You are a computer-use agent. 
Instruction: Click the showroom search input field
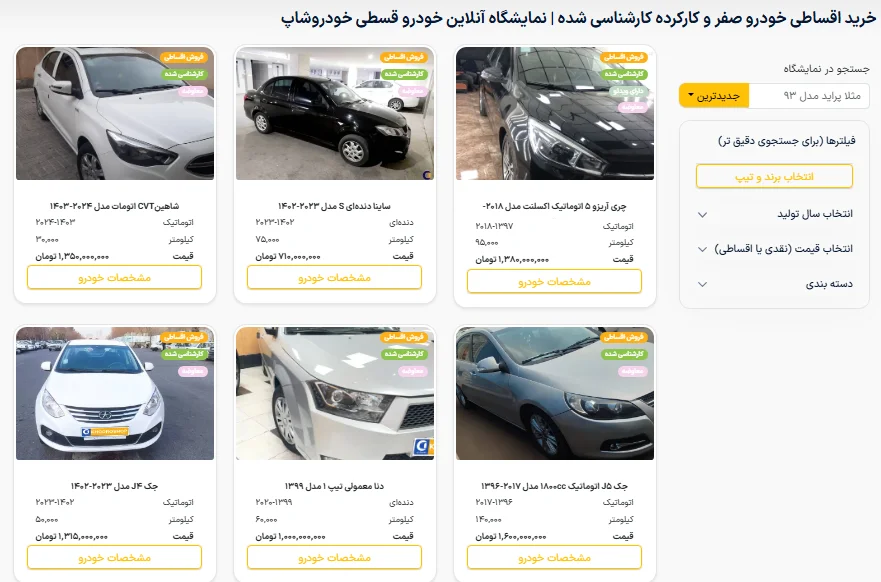coord(809,96)
